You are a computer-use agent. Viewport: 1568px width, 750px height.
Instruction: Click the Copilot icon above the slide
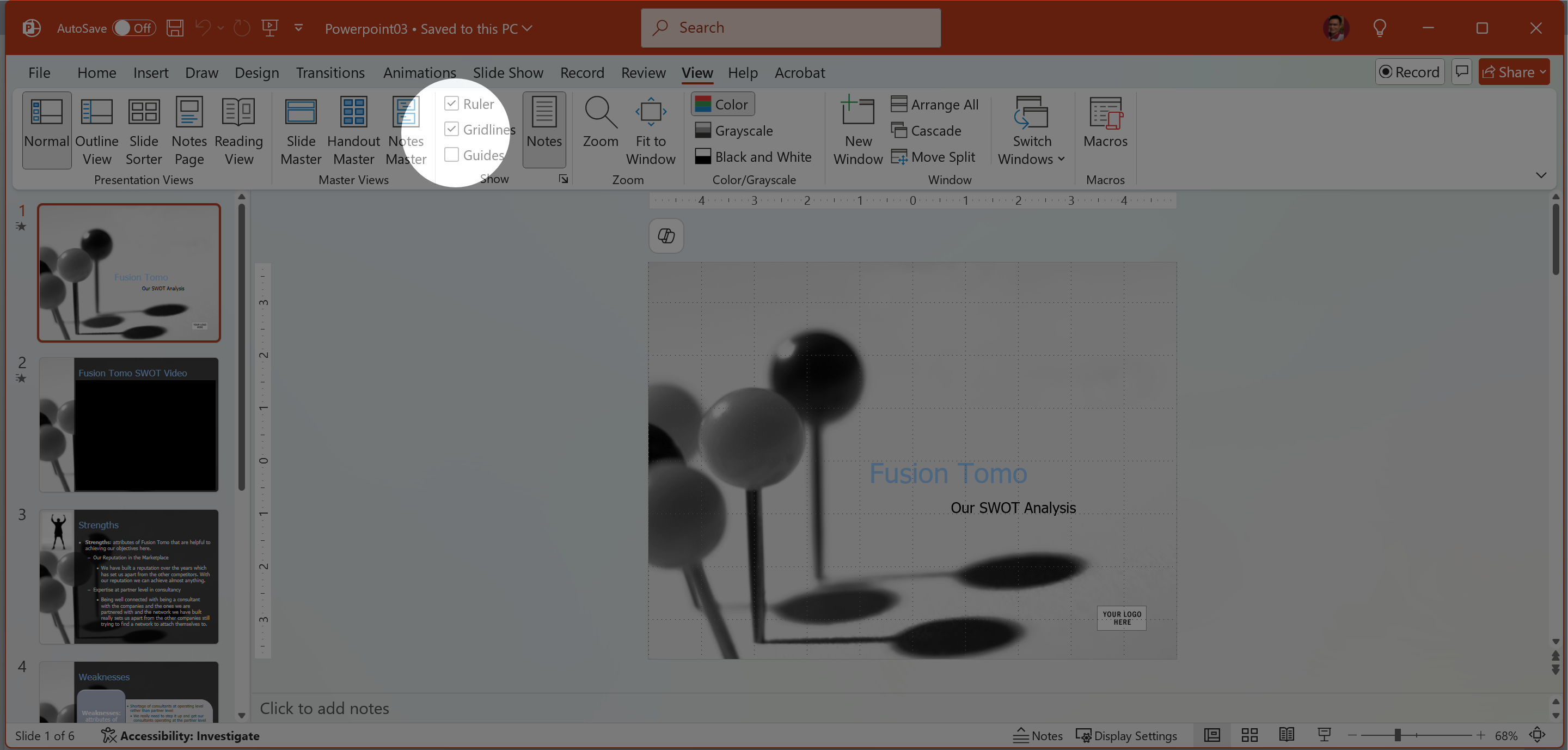pyautogui.click(x=666, y=236)
